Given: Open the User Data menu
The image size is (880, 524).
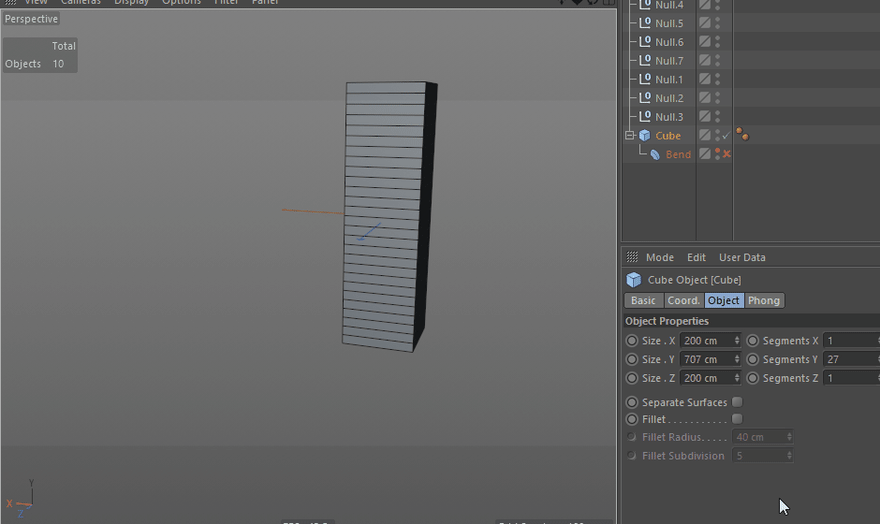Looking at the screenshot, I should [x=742, y=258].
